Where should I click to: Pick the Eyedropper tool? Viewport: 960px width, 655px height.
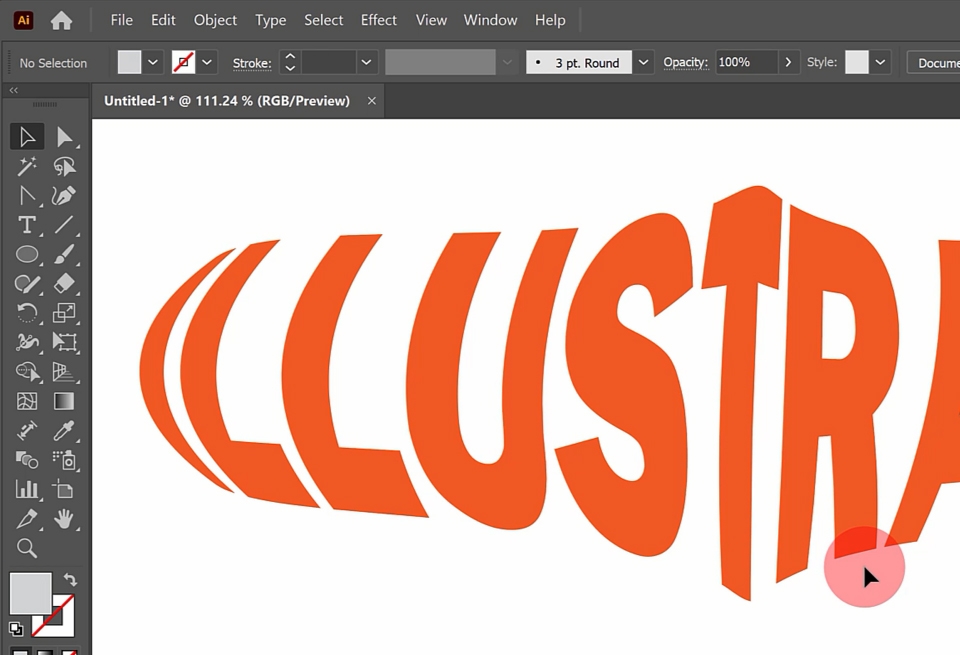[x=64, y=430]
